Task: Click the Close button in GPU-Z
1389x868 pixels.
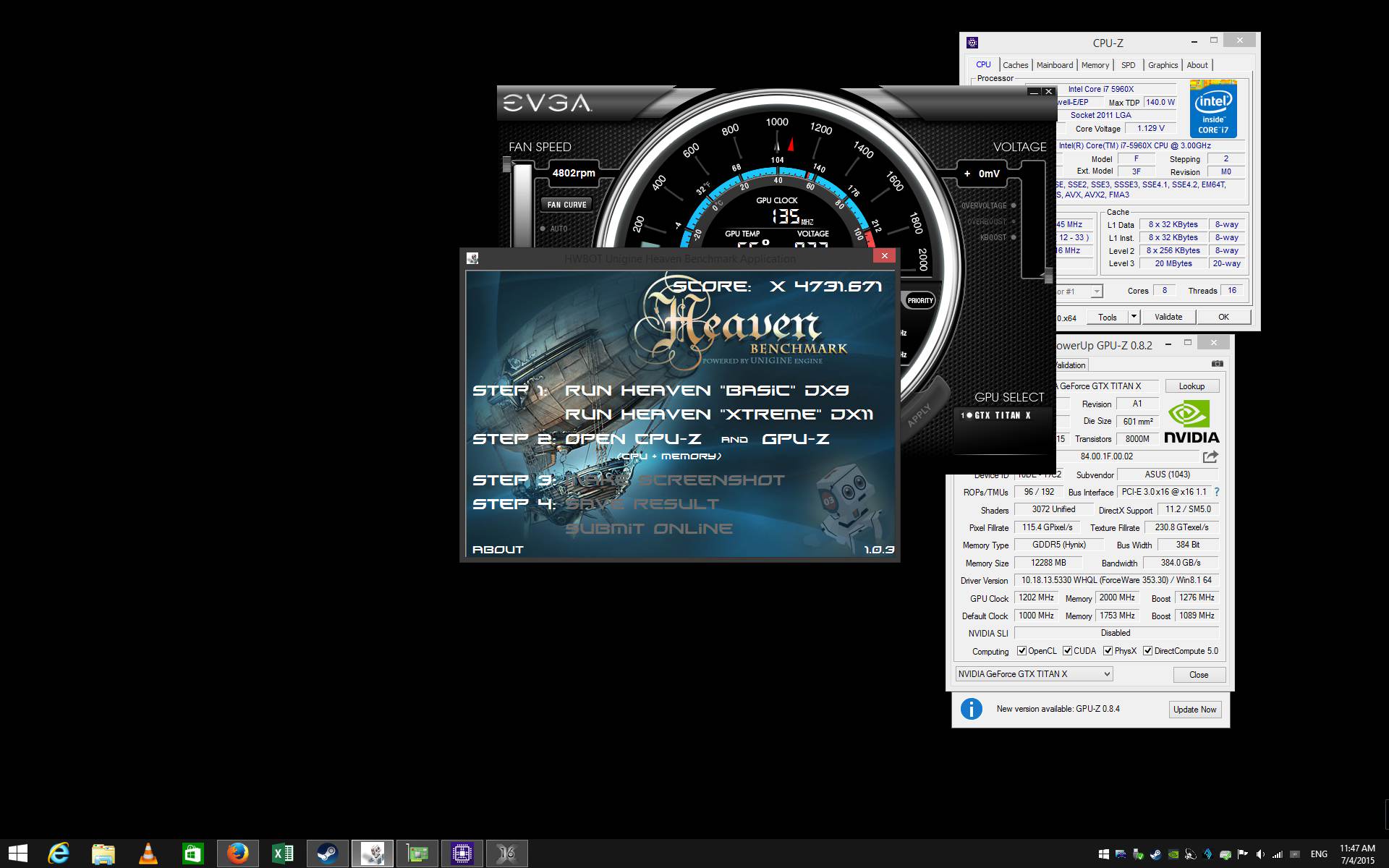Action: pyautogui.click(x=1199, y=674)
